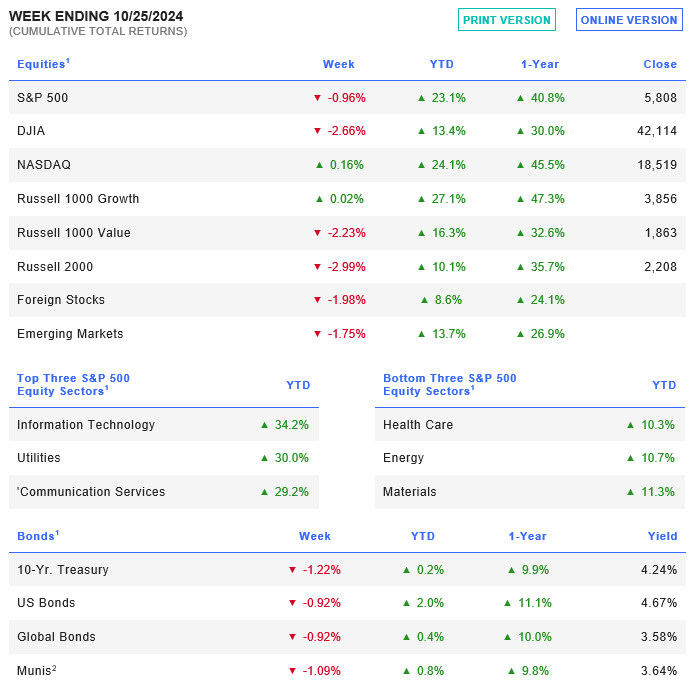Select Munis yield 3.64%
697x693 pixels.
point(659,671)
